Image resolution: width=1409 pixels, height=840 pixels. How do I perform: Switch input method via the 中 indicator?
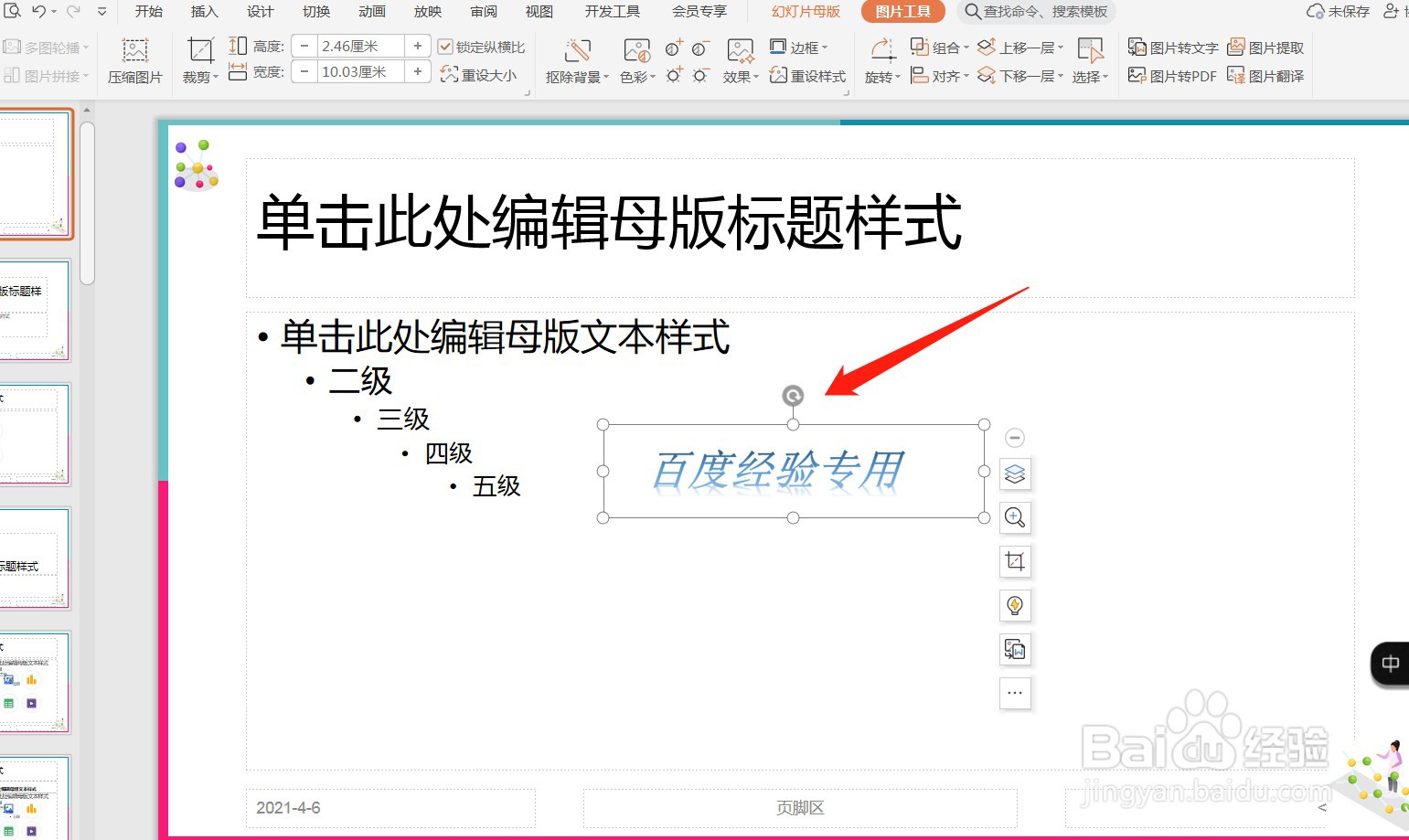coord(1389,664)
